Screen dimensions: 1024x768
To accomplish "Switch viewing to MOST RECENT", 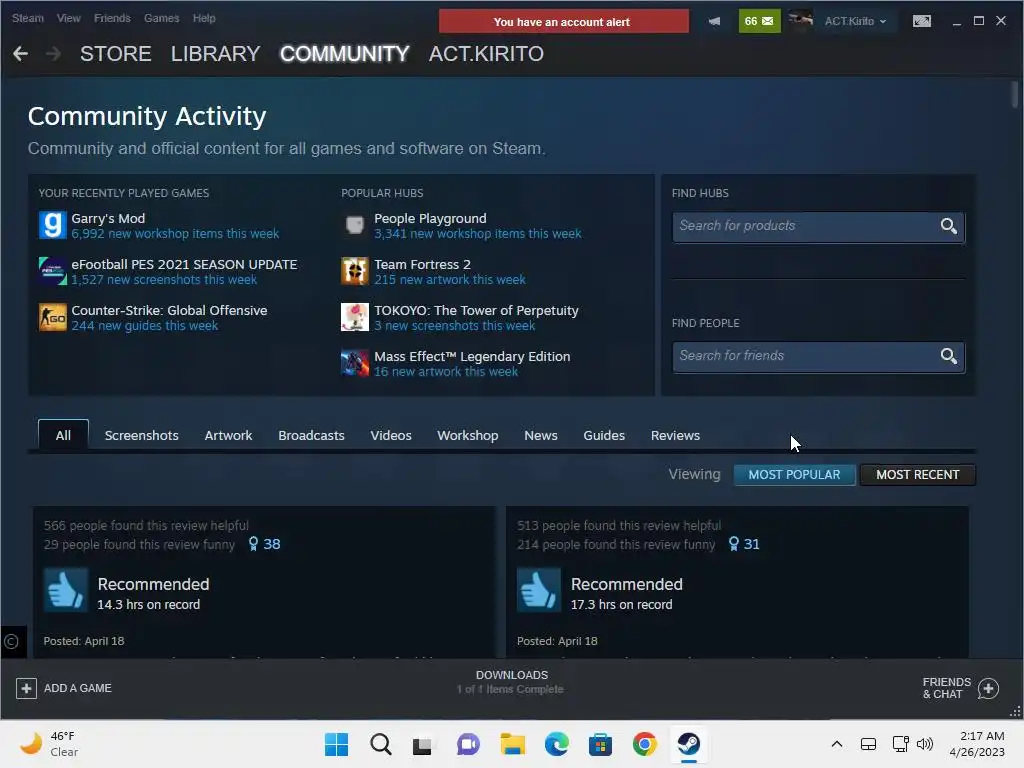I will point(918,475).
